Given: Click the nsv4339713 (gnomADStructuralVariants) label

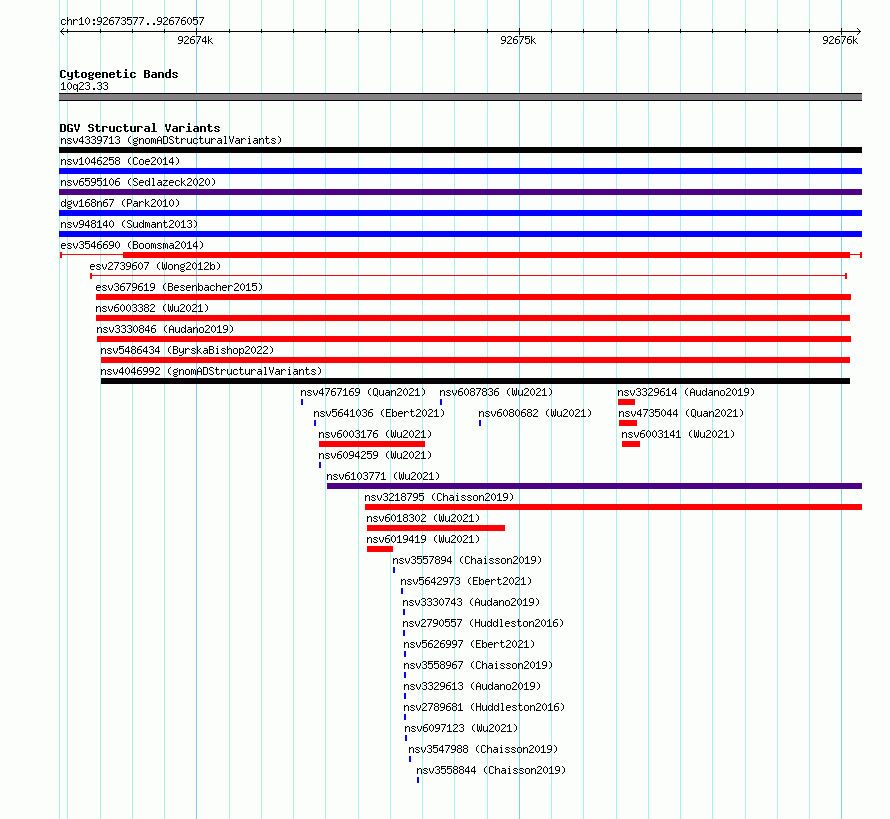Looking at the screenshot, I should pyautogui.click(x=171, y=140).
